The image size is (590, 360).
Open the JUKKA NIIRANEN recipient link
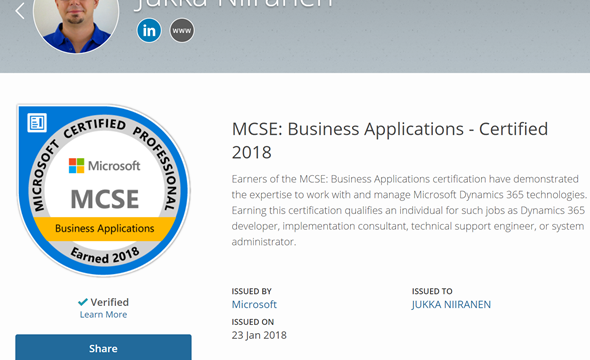coord(451,304)
